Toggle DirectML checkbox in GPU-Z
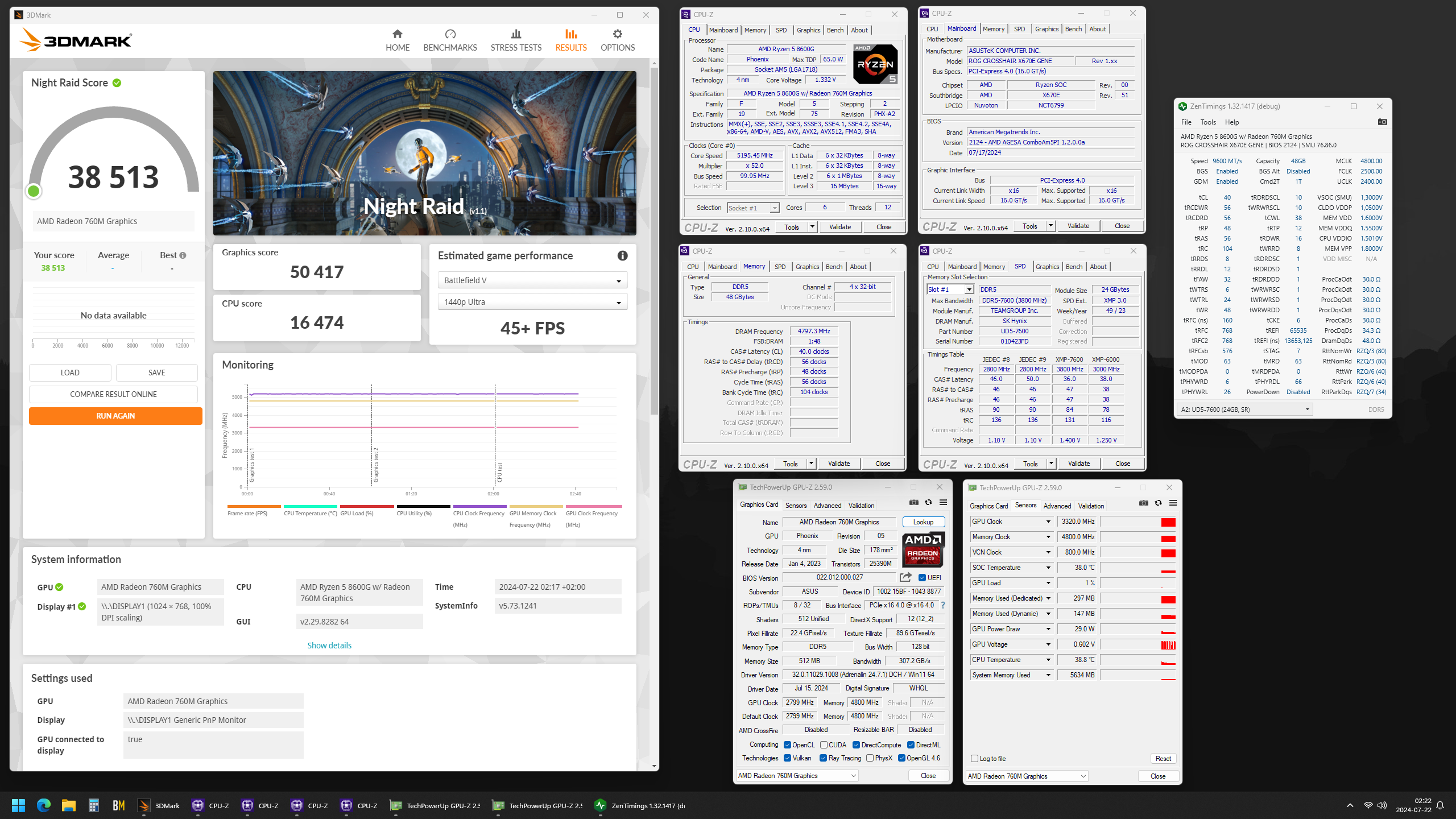1456x819 pixels. click(911, 745)
